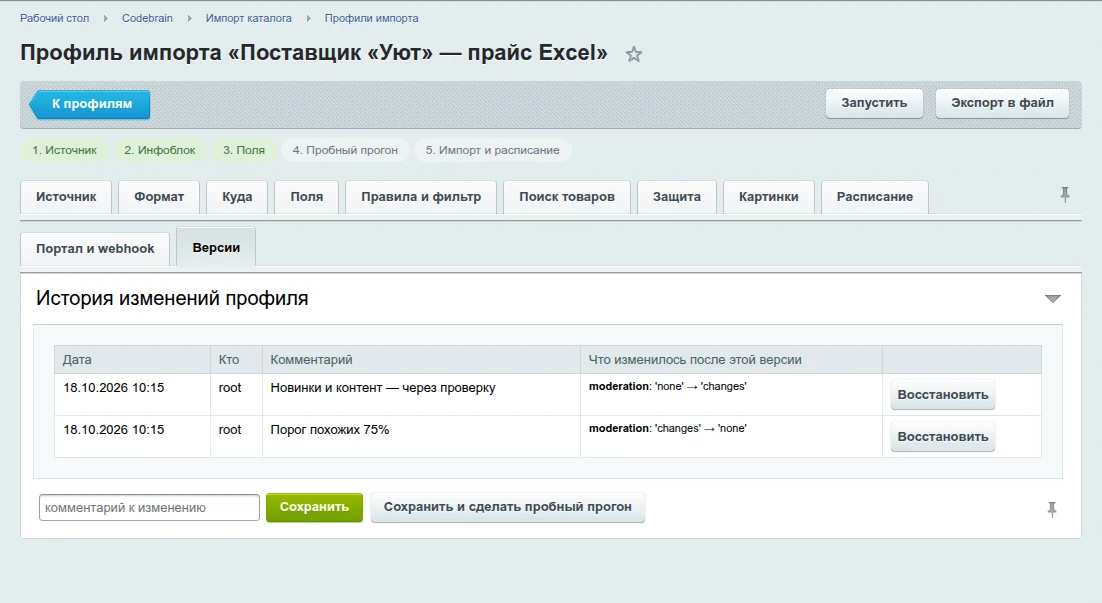The image size is (1102, 603).
Task: Select step 4. Пробный прогон
Action: click(x=345, y=150)
